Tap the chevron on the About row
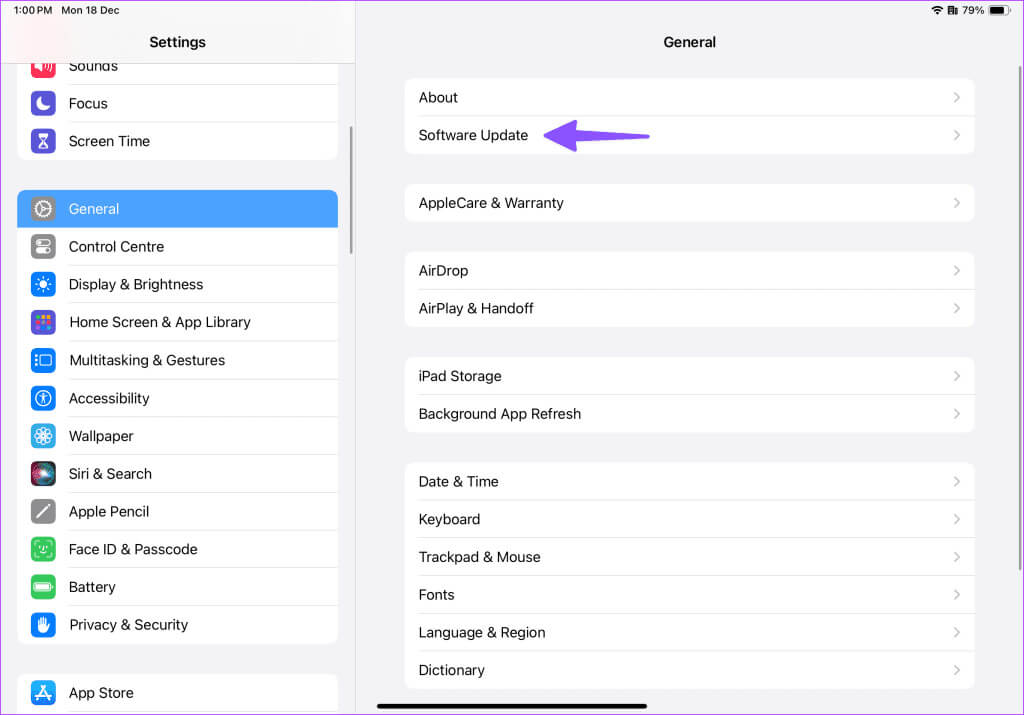 (x=957, y=97)
